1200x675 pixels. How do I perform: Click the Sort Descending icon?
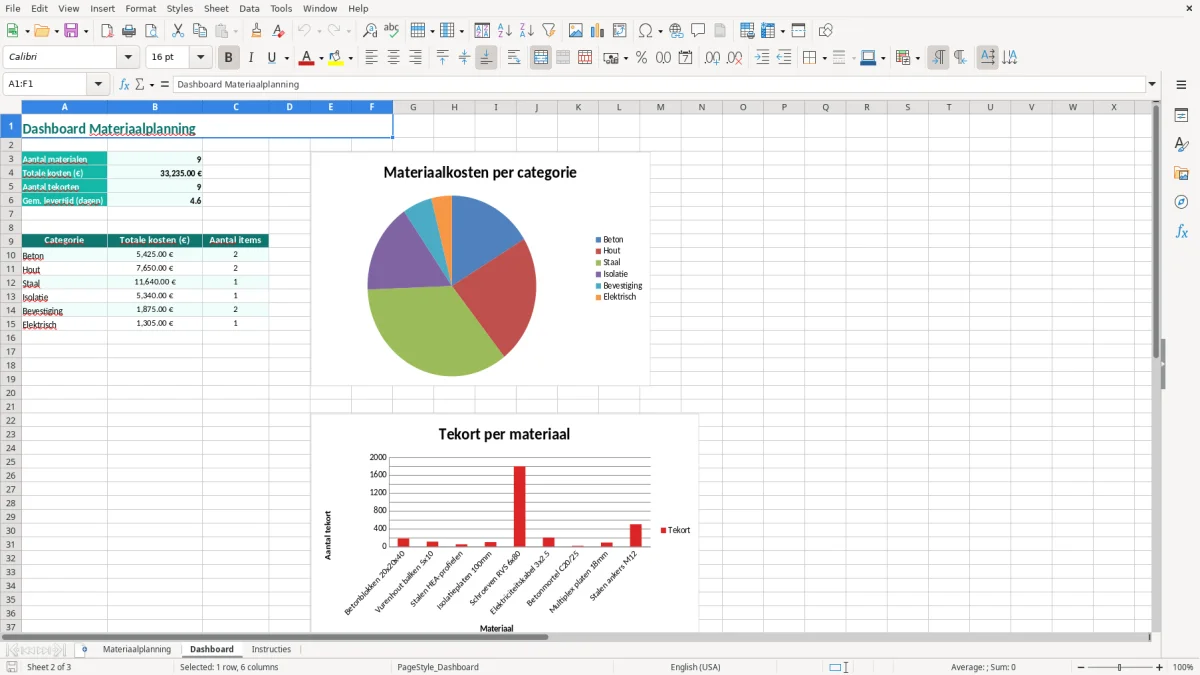527,31
